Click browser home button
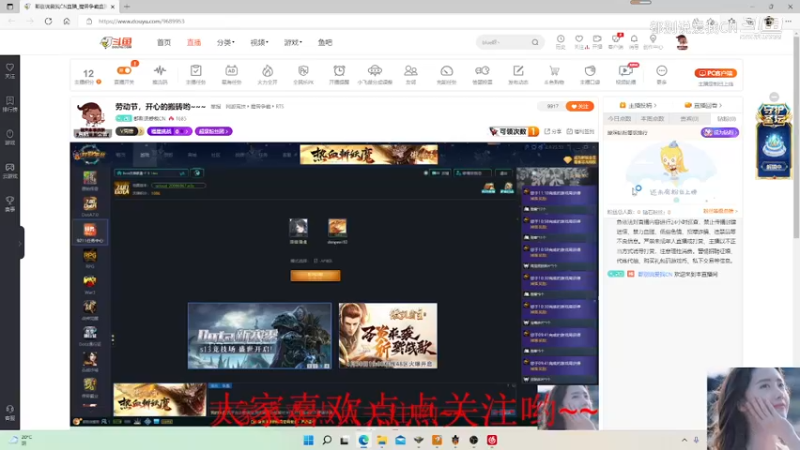Viewport: 800px width, 450px height. pos(66,21)
